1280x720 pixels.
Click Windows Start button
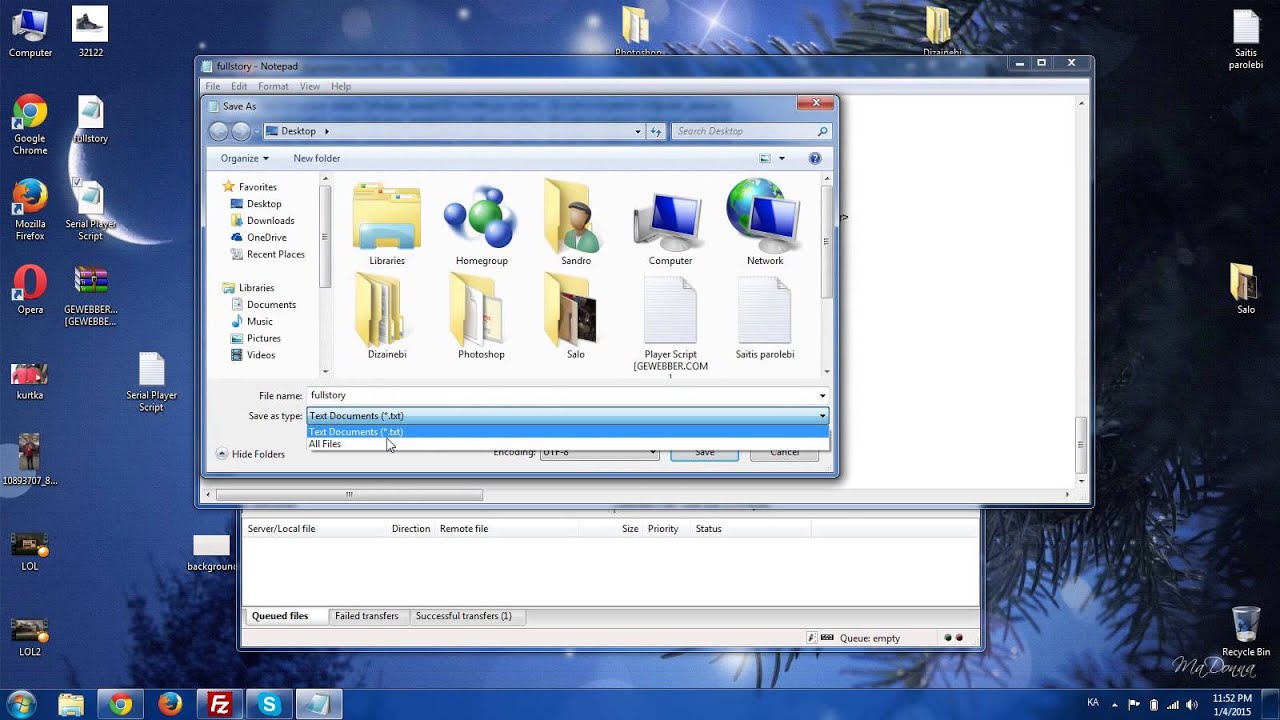point(21,704)
